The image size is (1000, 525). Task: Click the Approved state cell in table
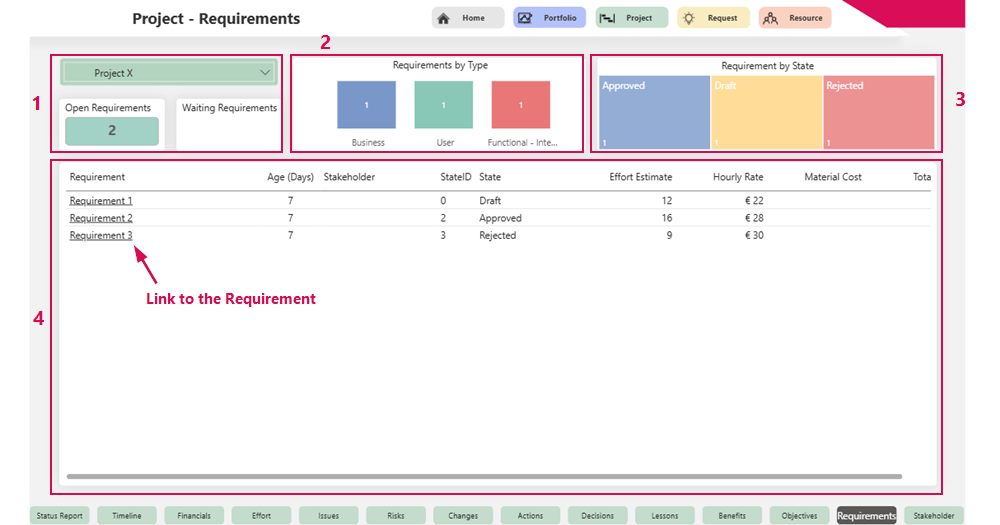tap(500, 218)
